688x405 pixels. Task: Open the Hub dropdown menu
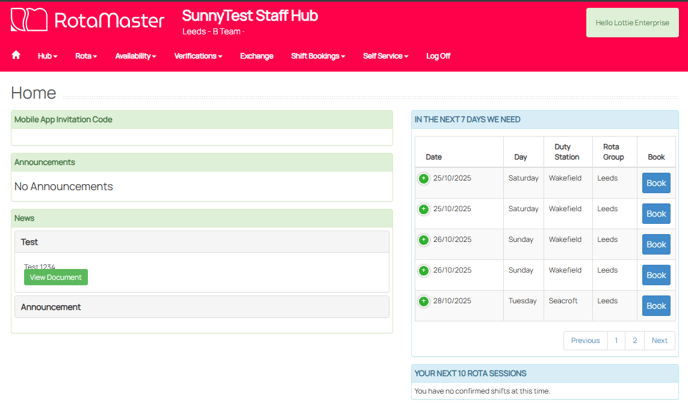pyautogui.click(x=47, y=56)
